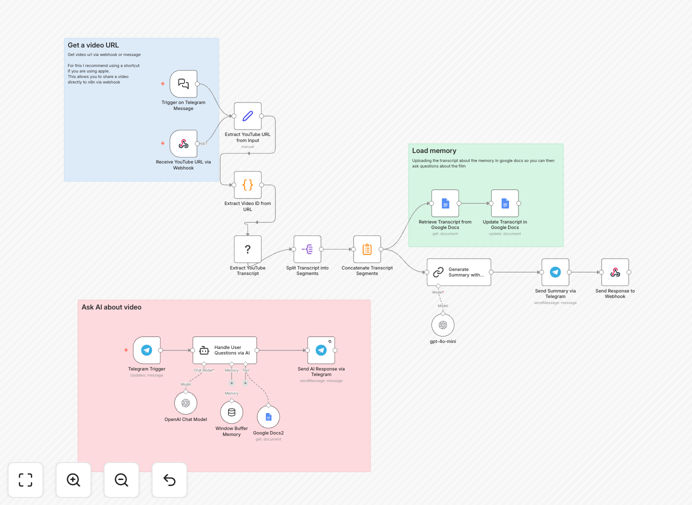Image resolution: width=692 pixels, height=505 pixels.
Task: Click the Google Docs2 tool node
Action: 268,417
